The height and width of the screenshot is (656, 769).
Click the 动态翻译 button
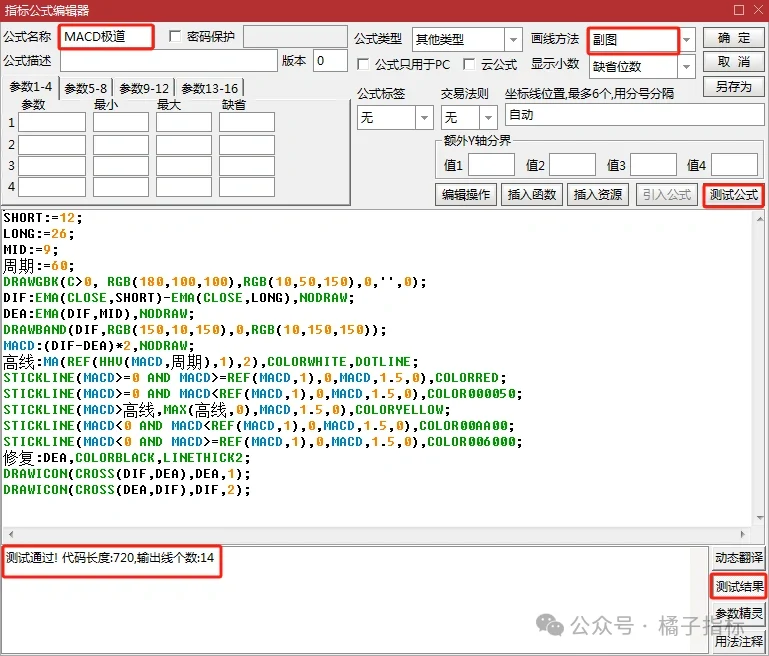click(738, 557)
